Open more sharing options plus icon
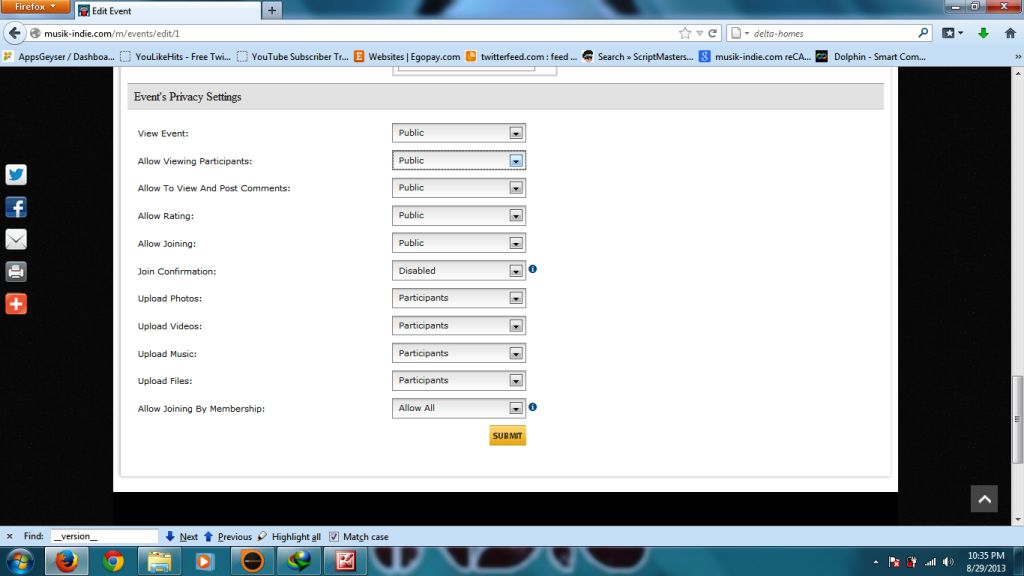The width and height of the screenshot is (1024, 576). [x=16, y=304]
